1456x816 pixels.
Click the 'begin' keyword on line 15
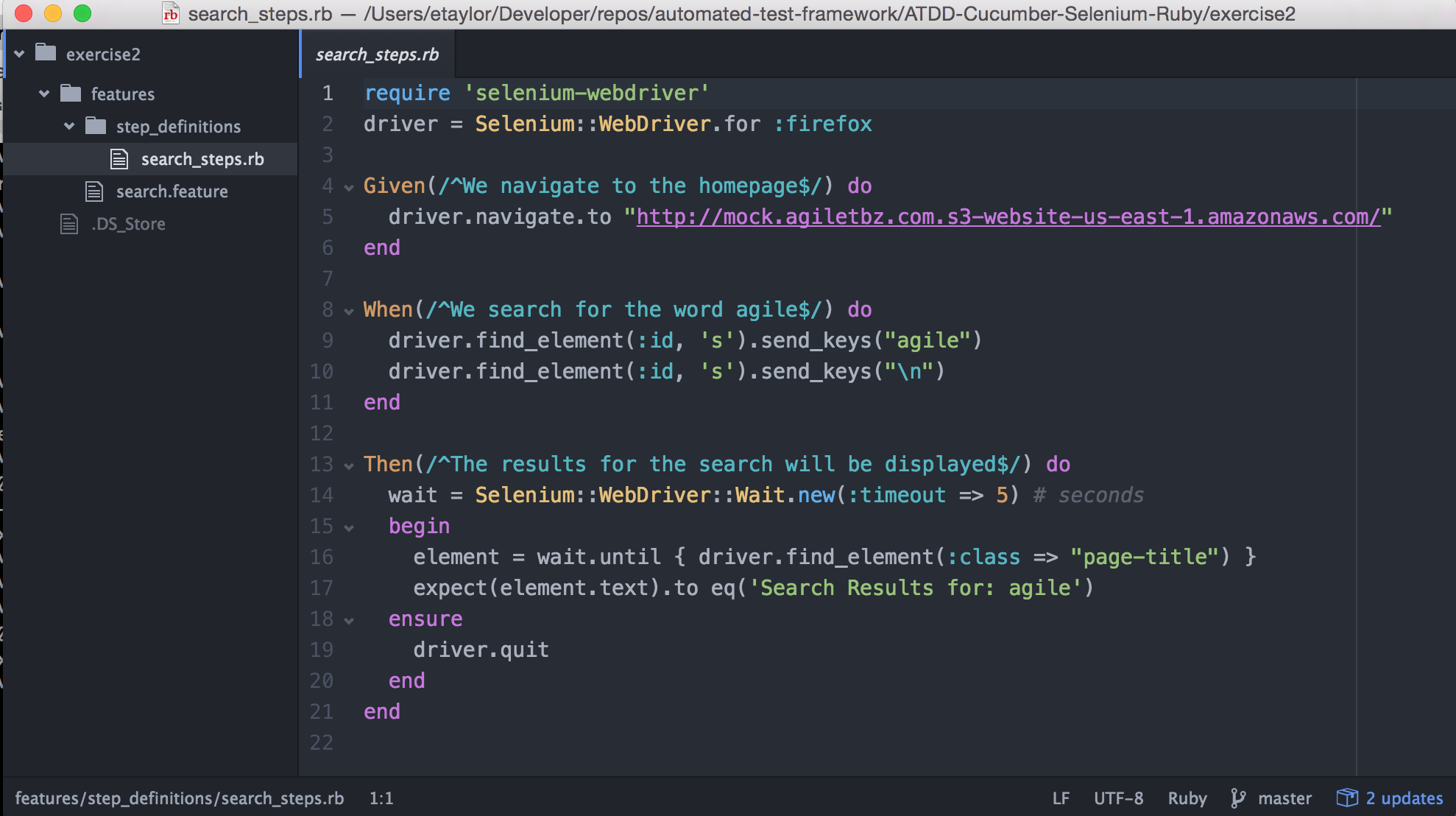pos(419,526)
